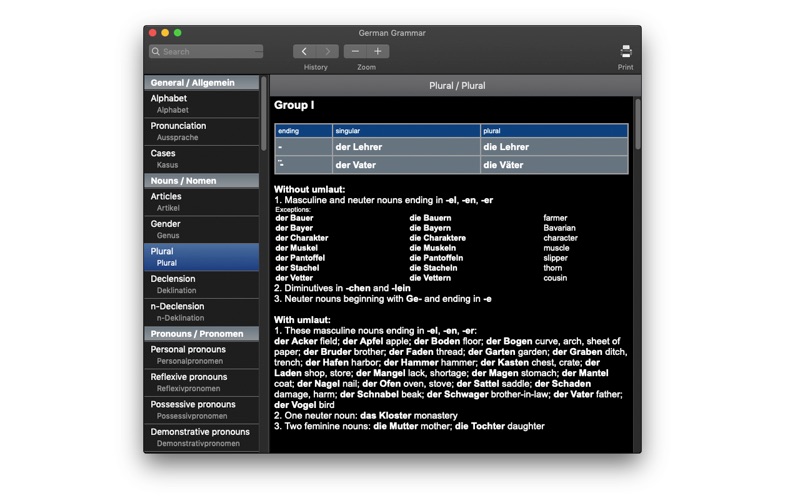Go forward in history
The height and width of the screenshot is (500, 800).
point(328,52)
